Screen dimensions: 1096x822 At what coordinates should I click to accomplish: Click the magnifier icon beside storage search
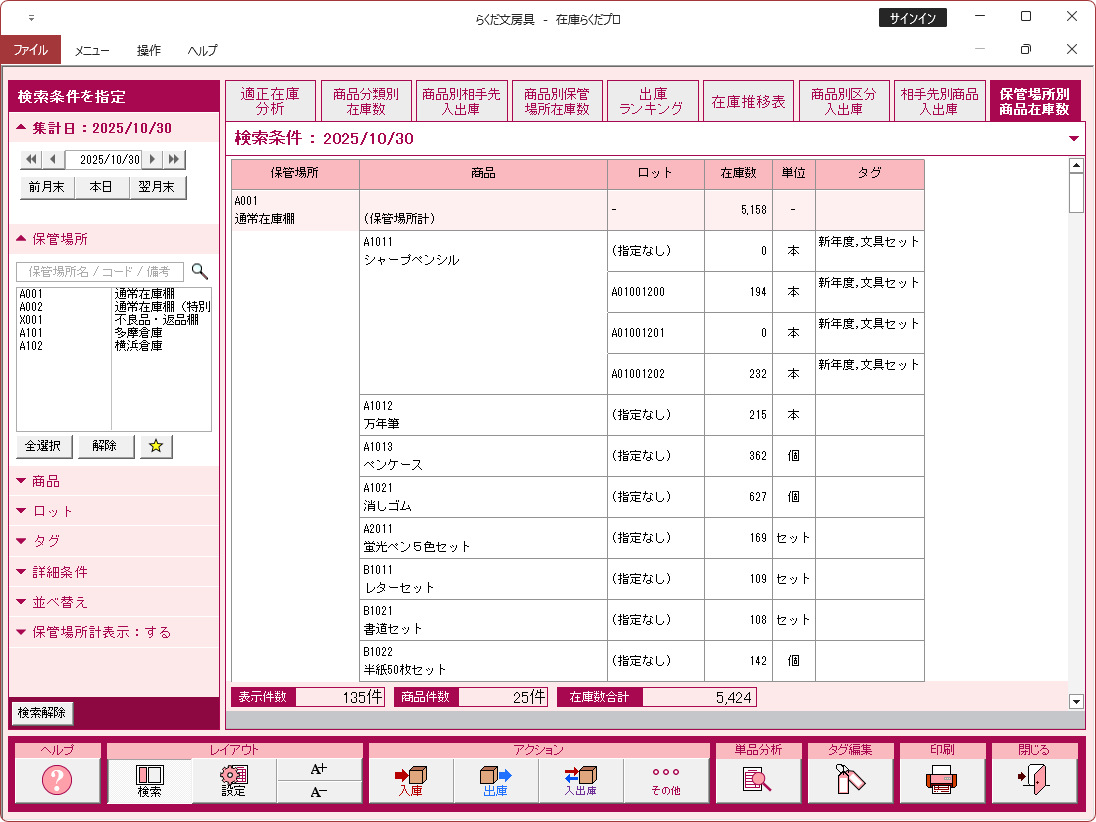pos(200,271)
